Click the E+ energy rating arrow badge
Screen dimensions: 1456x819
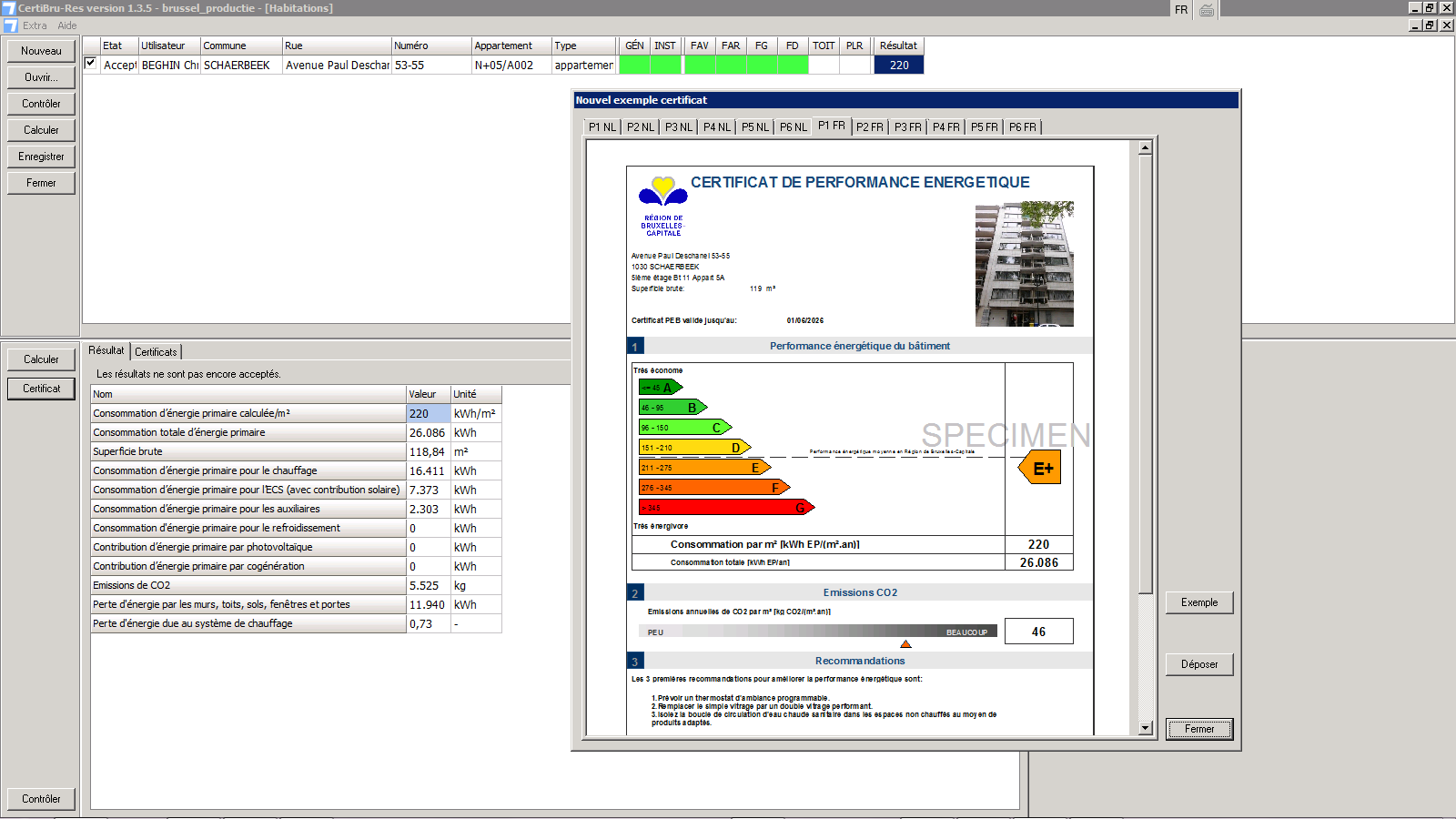point(1040,469)
